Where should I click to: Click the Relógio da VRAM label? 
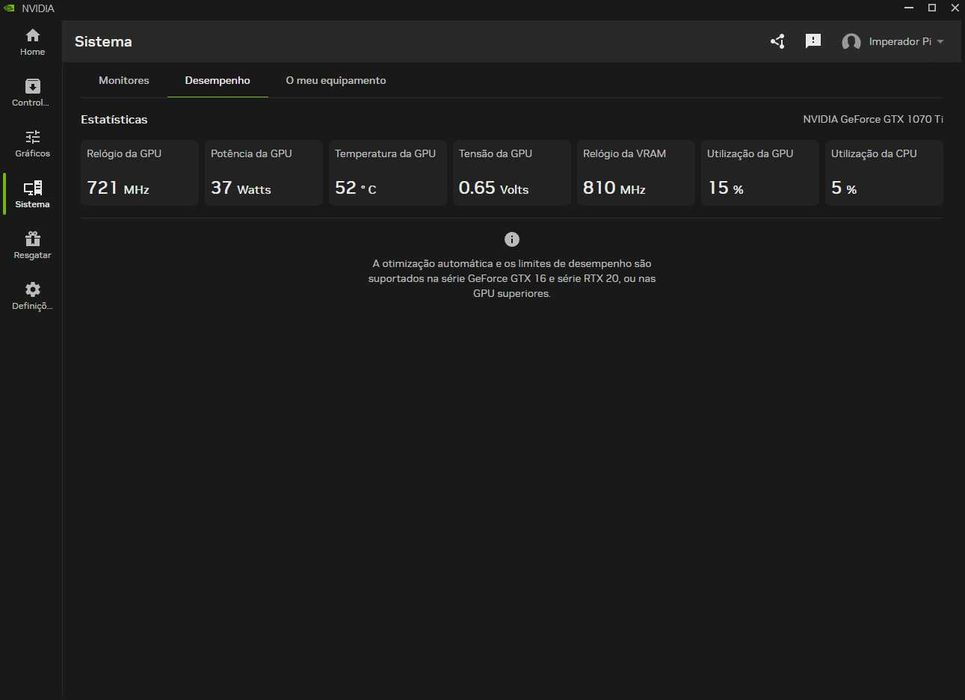click(624, 153)
